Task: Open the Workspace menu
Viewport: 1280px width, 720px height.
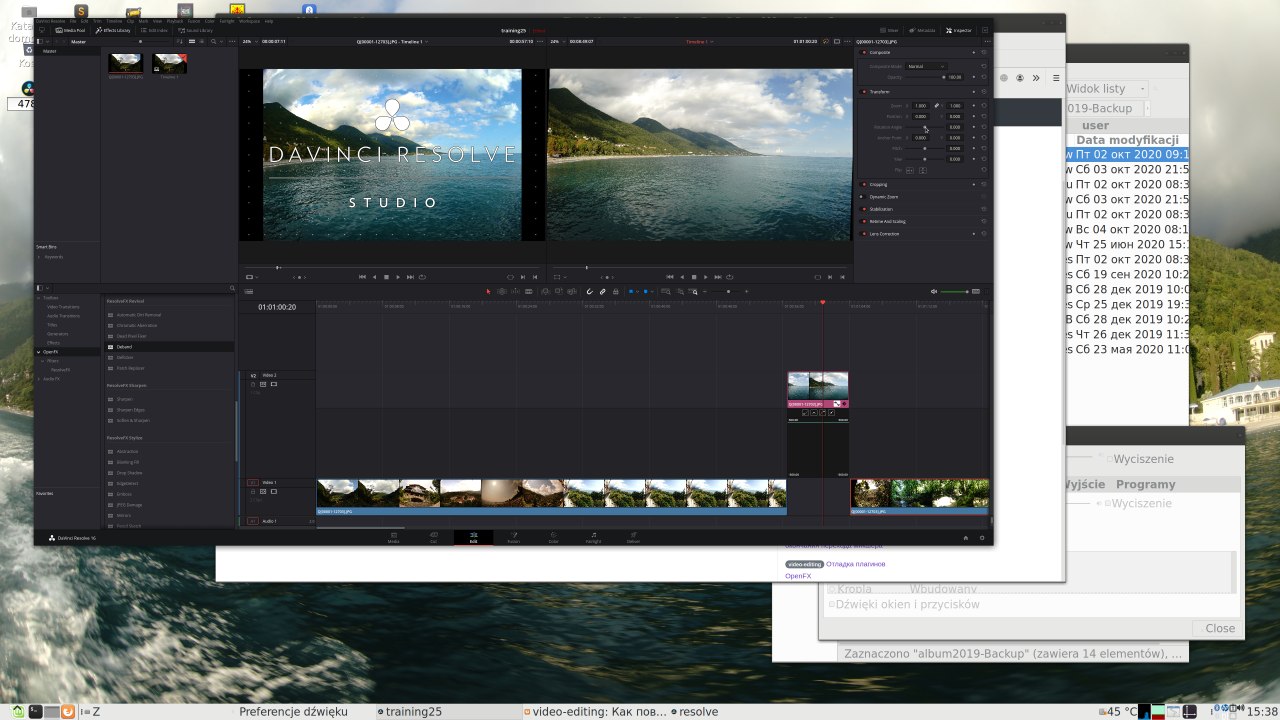Action: click(249, 21)
